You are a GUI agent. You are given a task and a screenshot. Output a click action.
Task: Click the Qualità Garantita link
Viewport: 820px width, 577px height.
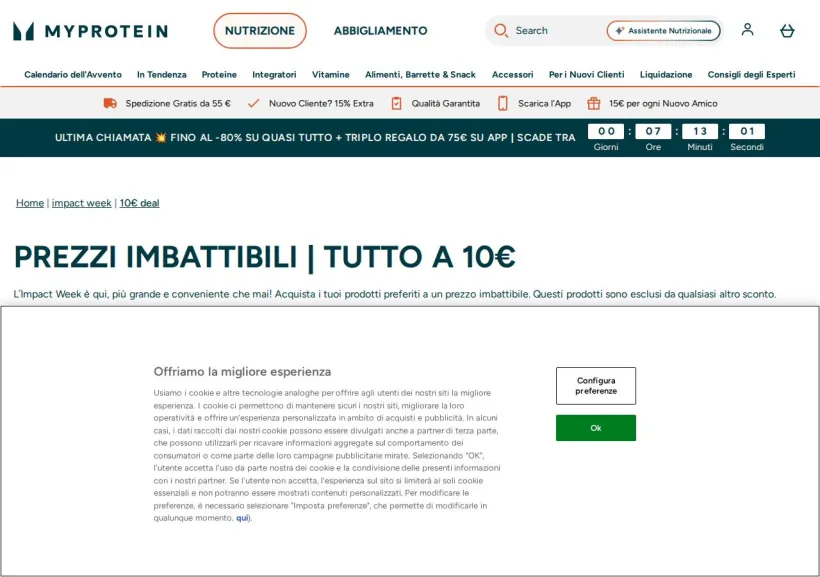pos(446,104)
